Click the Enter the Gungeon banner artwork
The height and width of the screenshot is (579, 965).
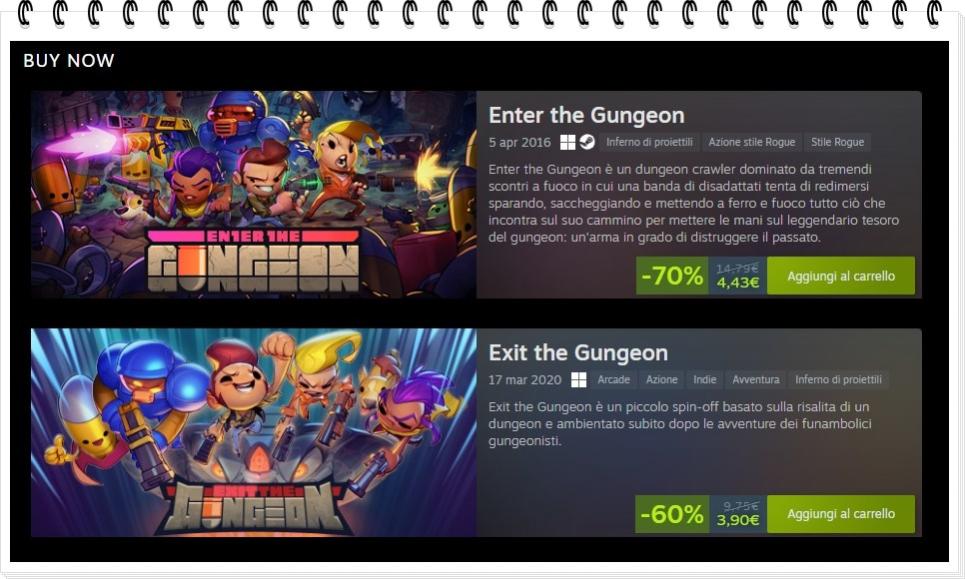254,194
